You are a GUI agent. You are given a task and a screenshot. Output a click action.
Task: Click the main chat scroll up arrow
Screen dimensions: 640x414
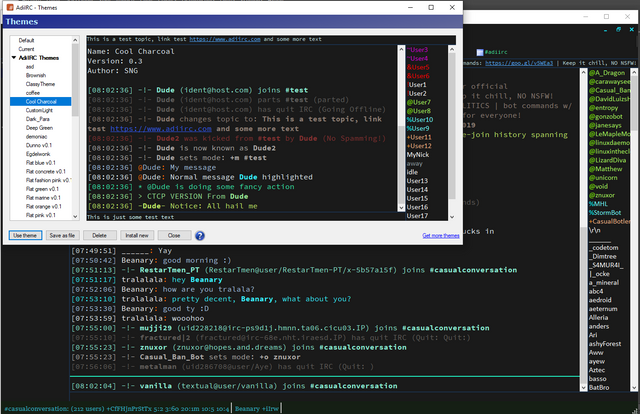pos(583,72)
